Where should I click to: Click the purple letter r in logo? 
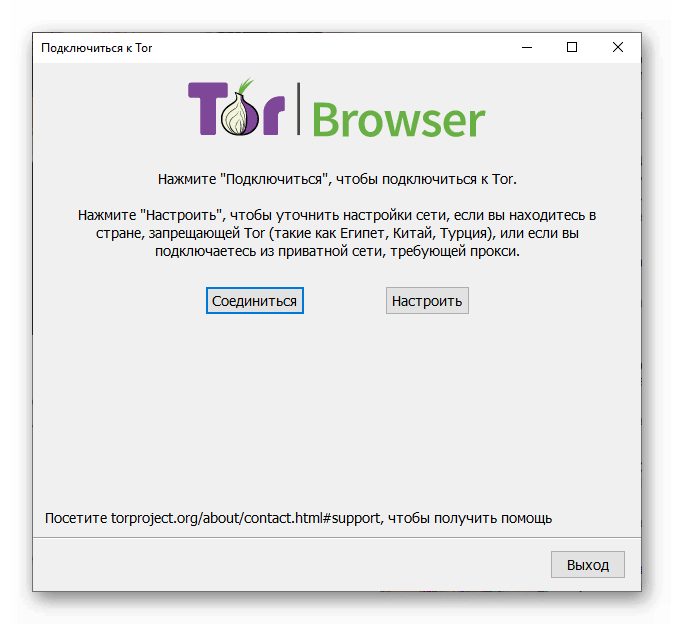[x=273, y=115]
